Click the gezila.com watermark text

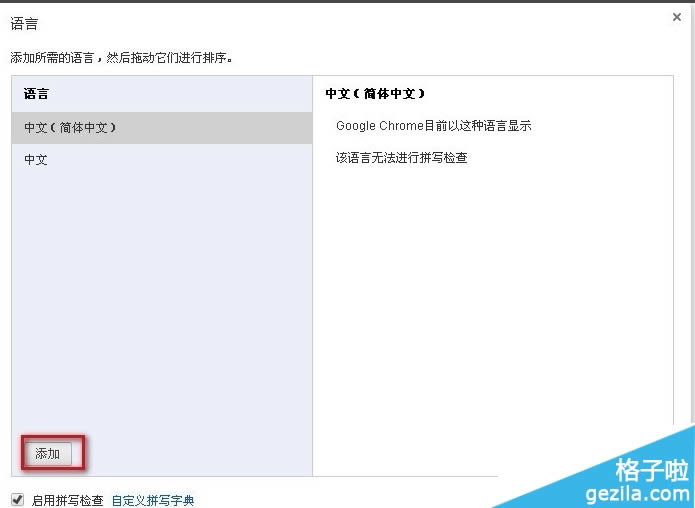(637, 493)
